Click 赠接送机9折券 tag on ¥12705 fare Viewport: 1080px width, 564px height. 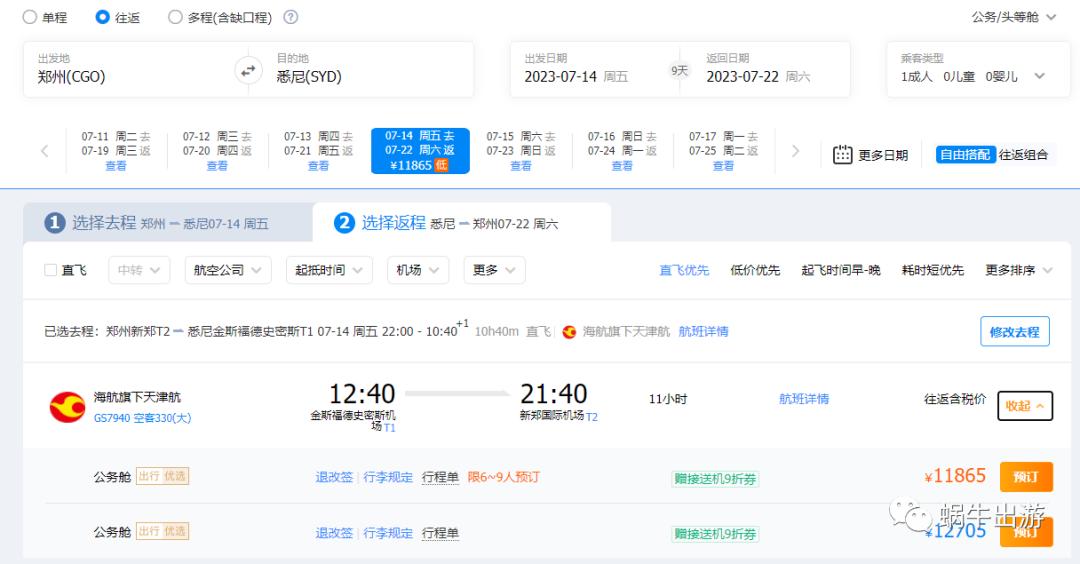click(x=715, y=534)
